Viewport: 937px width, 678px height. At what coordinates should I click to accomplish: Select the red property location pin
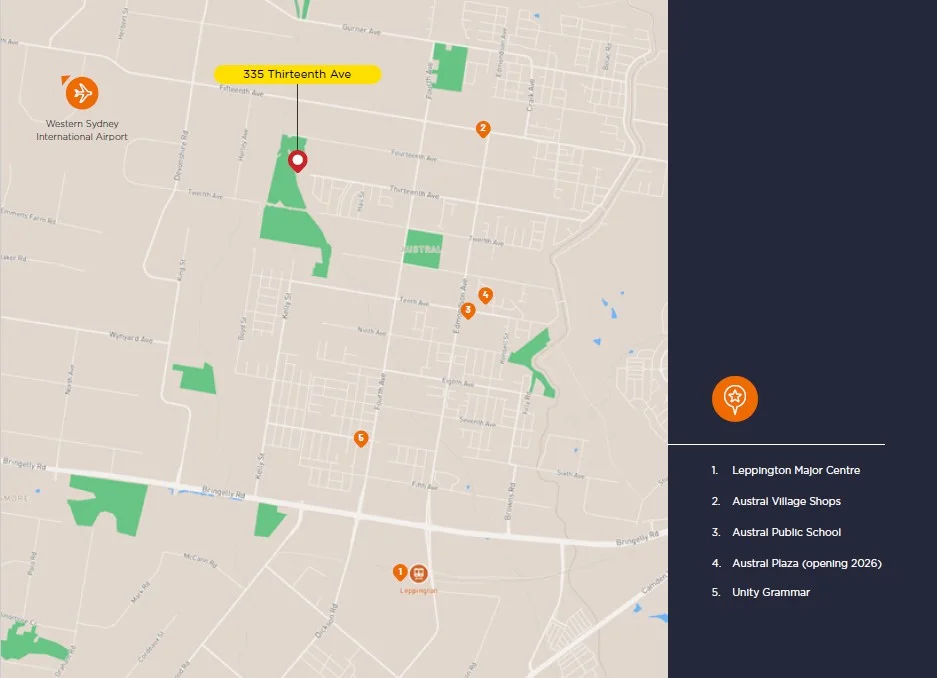pos(297,161)
